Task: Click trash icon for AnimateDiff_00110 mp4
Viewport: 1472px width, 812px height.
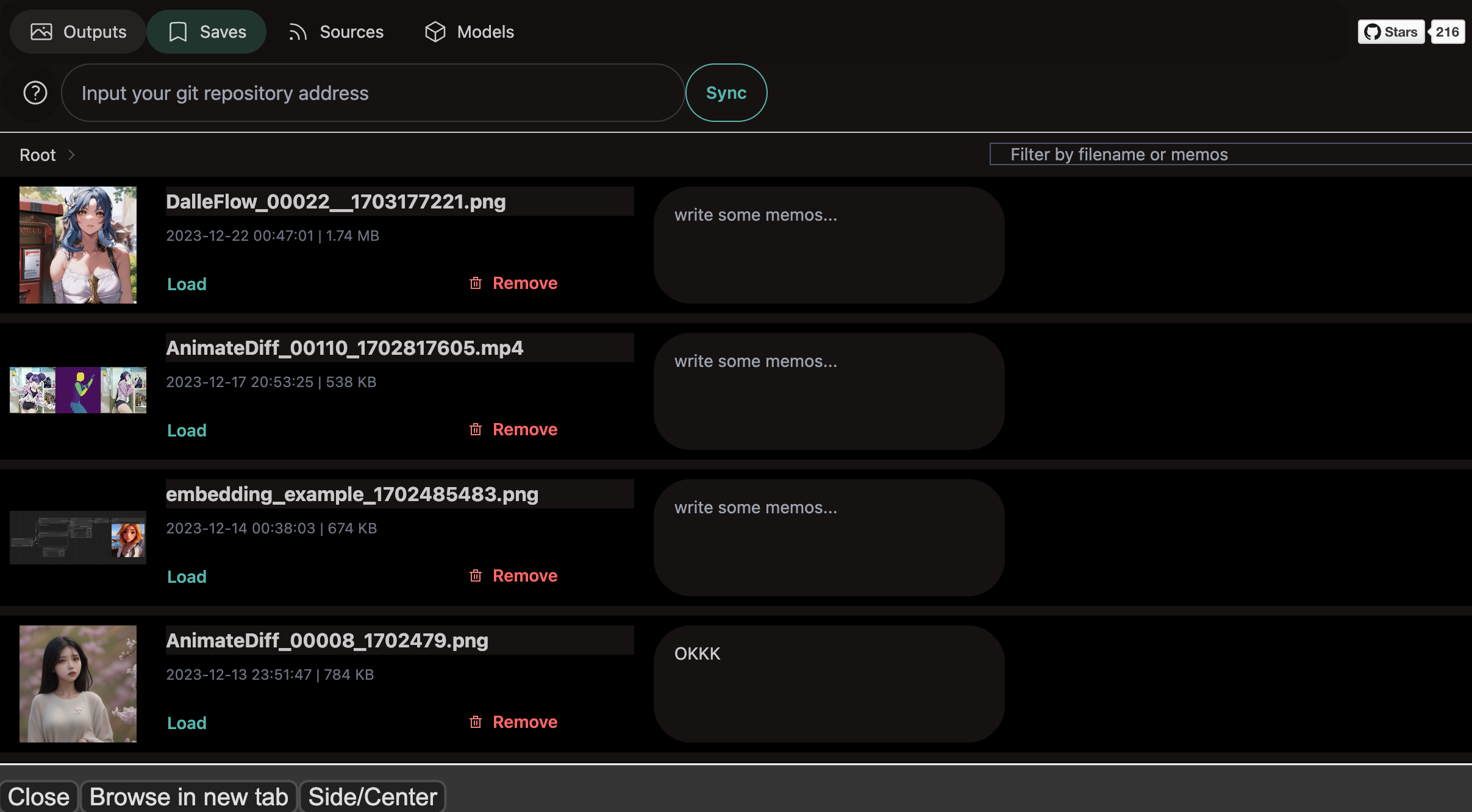Action: click(476, 429)
